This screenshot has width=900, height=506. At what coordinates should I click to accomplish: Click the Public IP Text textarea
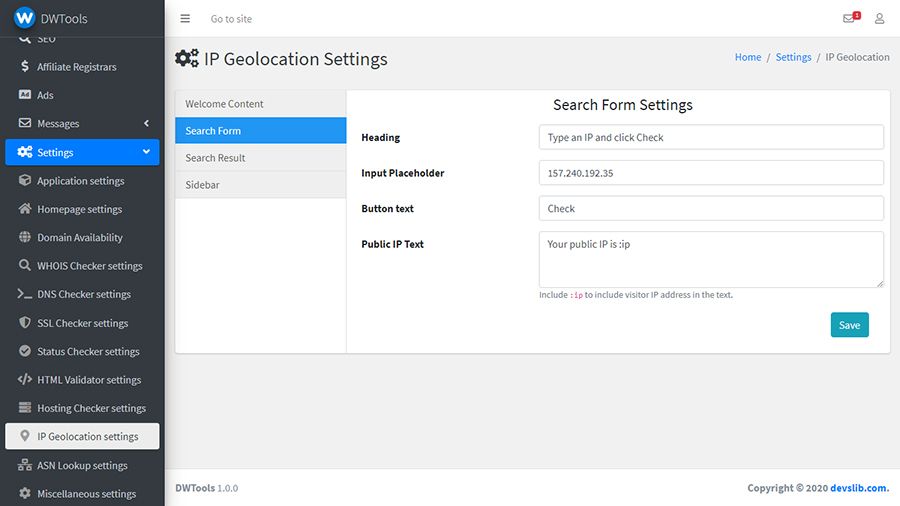[x=711, y=260]
